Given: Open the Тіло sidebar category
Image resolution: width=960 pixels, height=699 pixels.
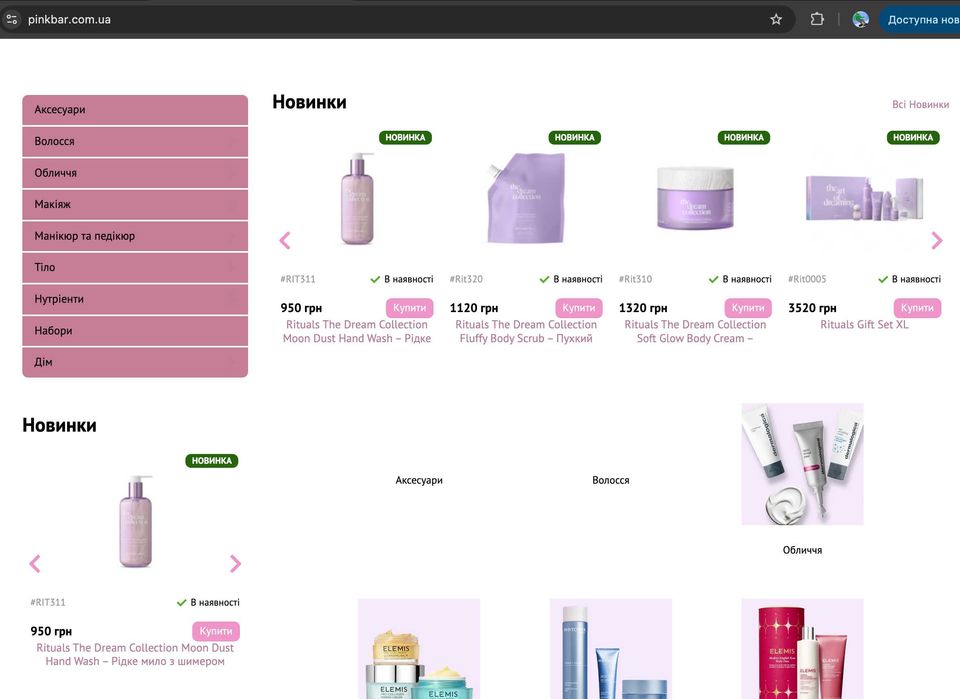Looking at the screenshot, I should [x=135, y=267].
